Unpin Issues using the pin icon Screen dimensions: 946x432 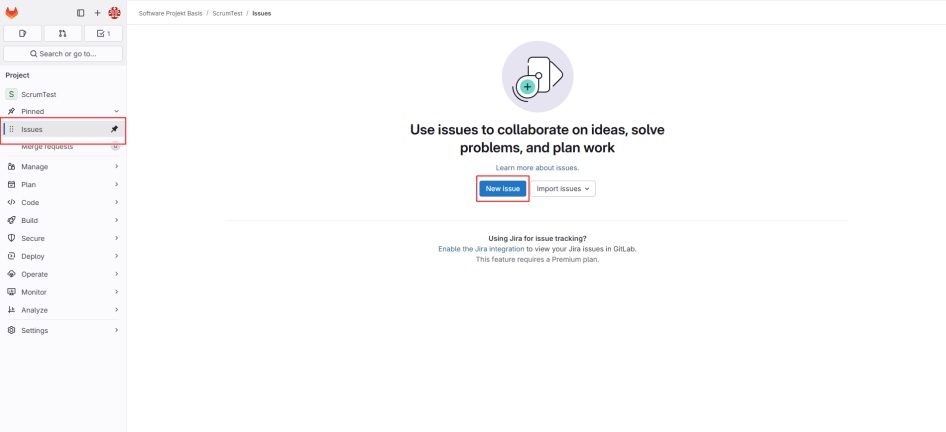coord(114,129)
